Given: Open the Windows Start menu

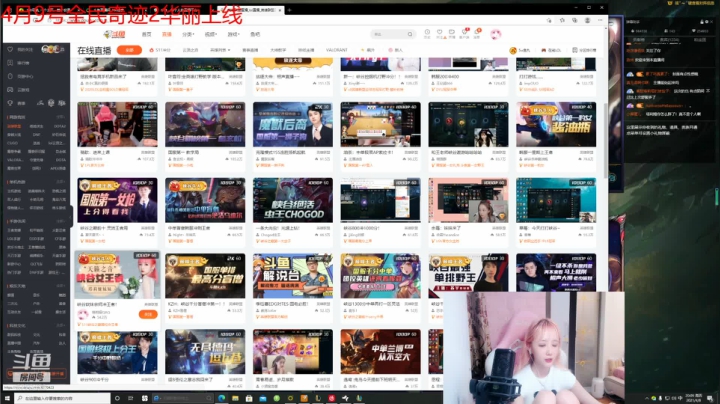Looking at the screenshot, I should pyautogui.click(x=7, y=398).
